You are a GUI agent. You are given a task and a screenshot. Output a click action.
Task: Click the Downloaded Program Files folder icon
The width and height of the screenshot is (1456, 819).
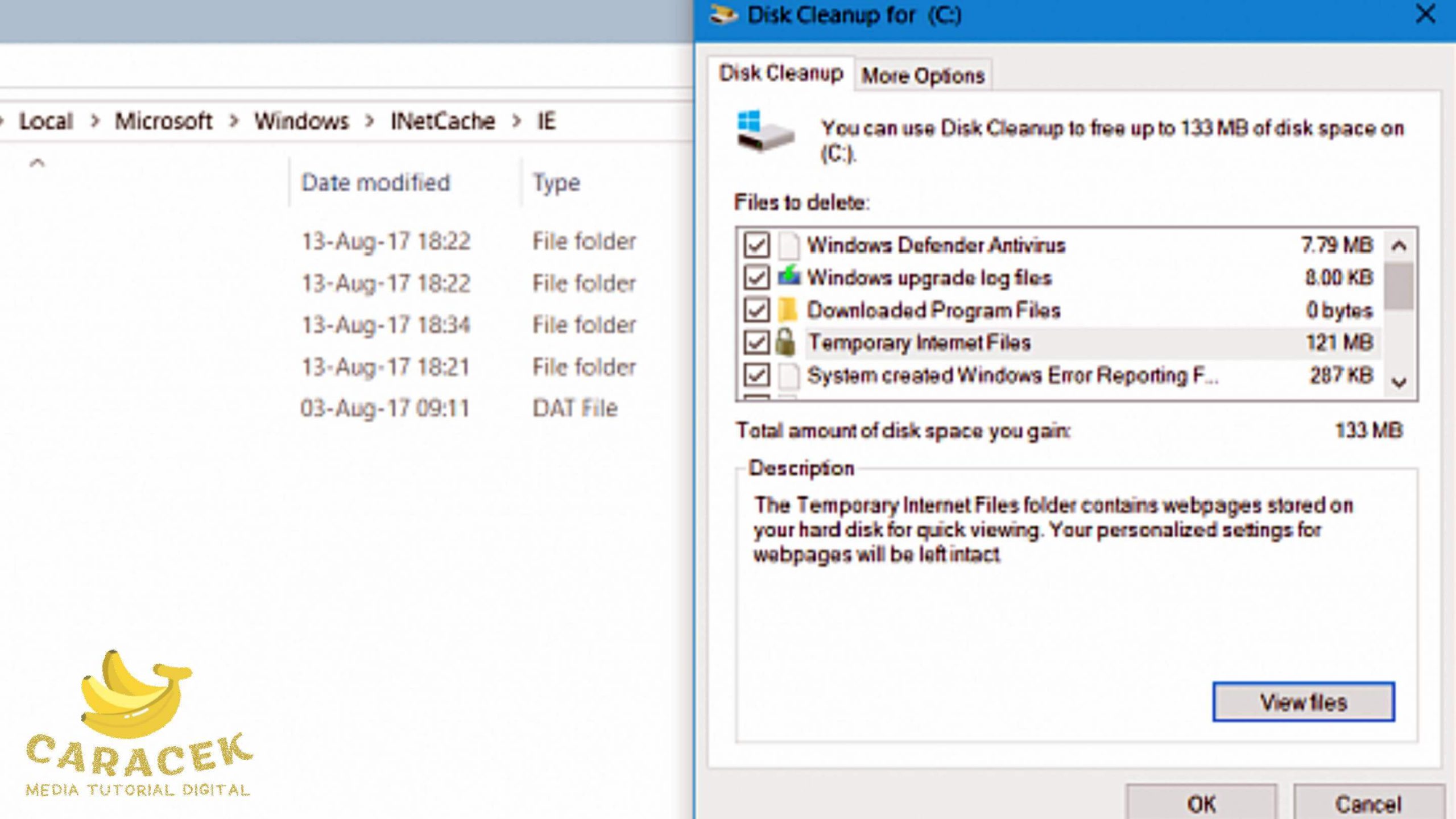point(788,310)
